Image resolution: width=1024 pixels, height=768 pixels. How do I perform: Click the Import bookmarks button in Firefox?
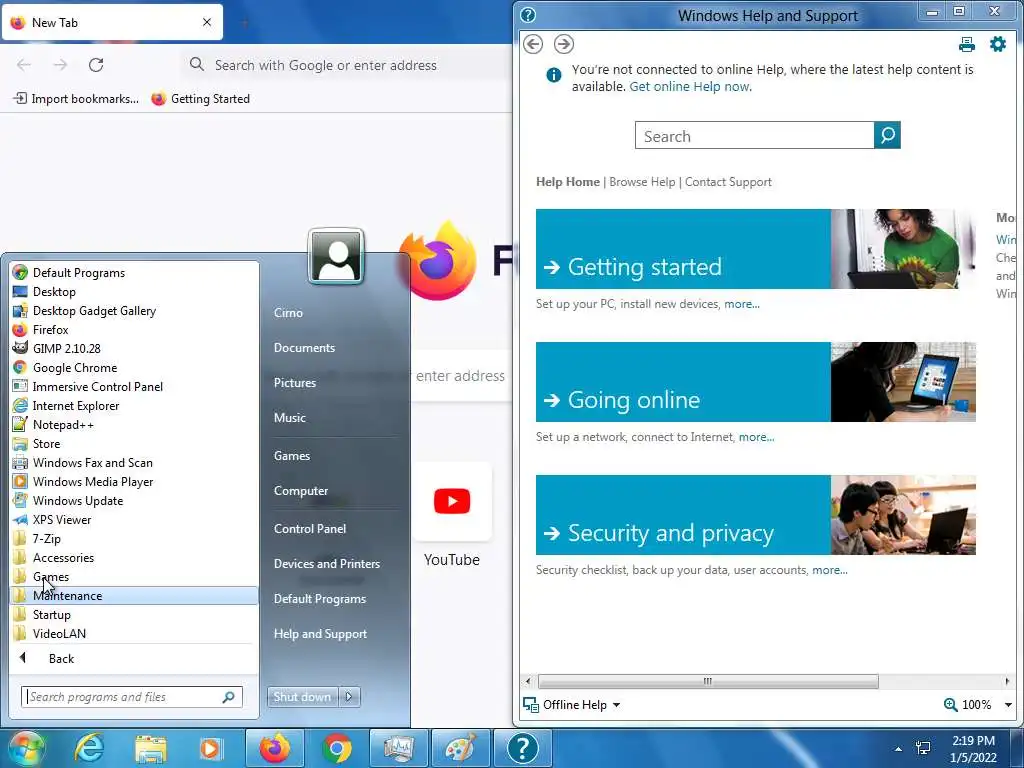tap(76, 99)
